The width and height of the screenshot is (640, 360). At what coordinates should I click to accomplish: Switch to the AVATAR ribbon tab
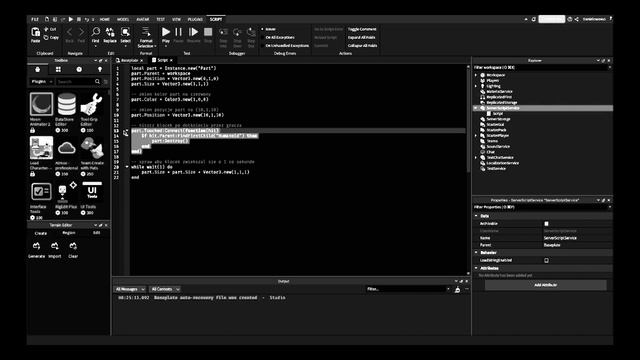(x=142, y=19)
